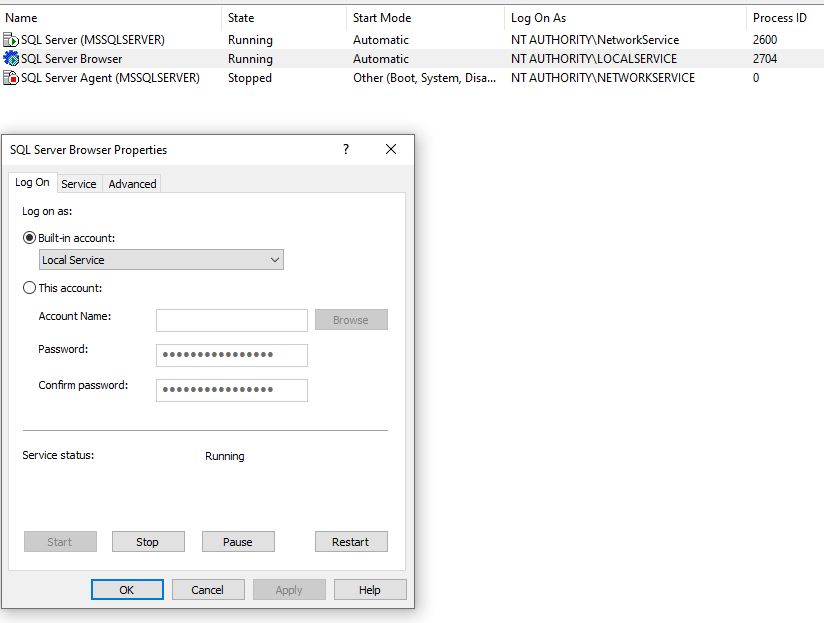Sort by the Log On As column header
The width and height of the screenshot is (824, 623).
[539, 18]
